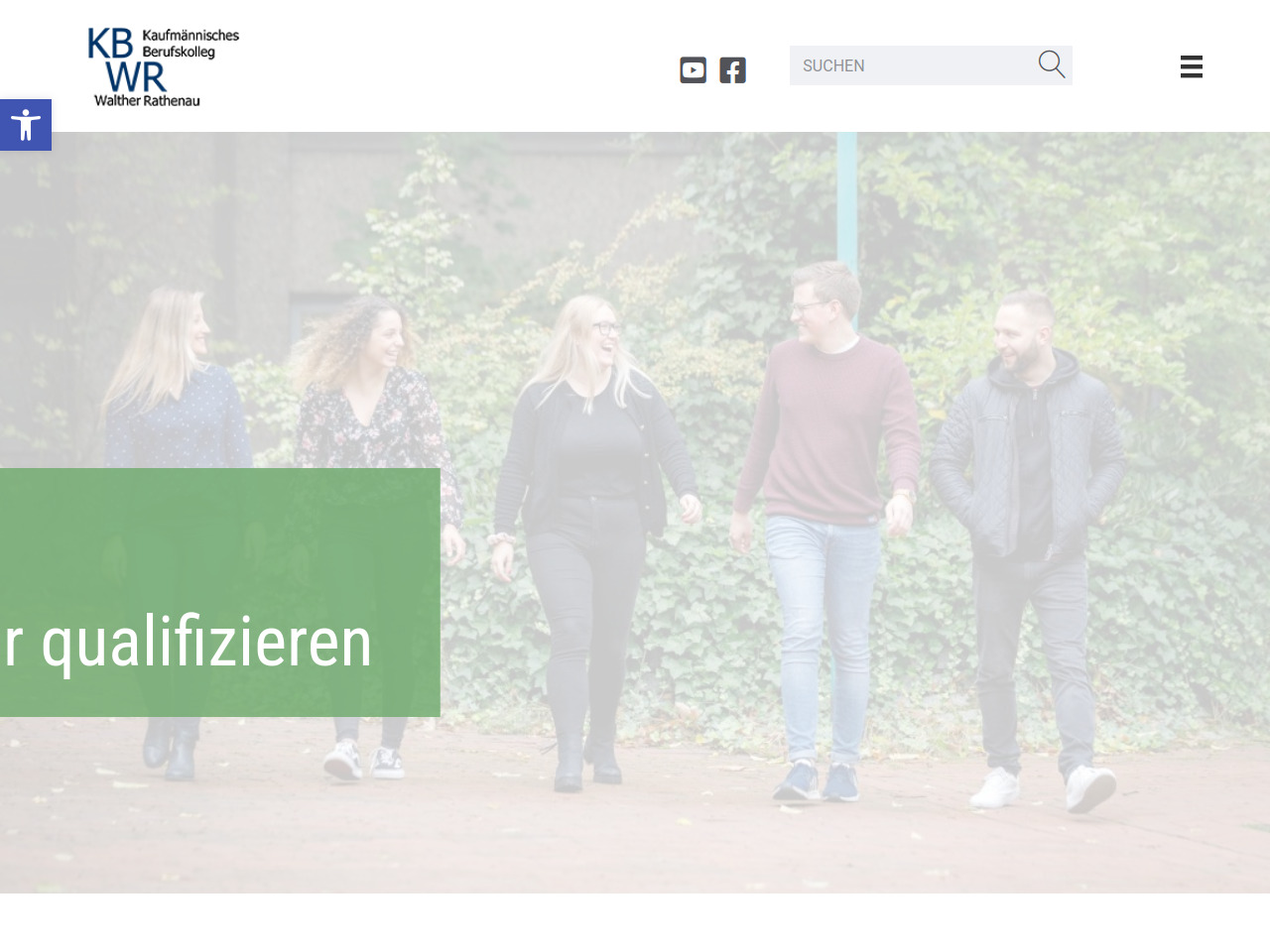Click the white area below the hero image
This screenshot has width=1270, height=952.
(635, 922)
